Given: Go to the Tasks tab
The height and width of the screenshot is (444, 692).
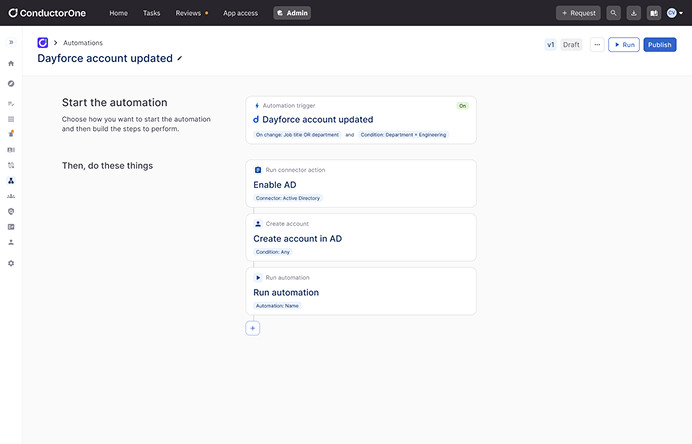Looking at the screenshot, I should 151,13.
